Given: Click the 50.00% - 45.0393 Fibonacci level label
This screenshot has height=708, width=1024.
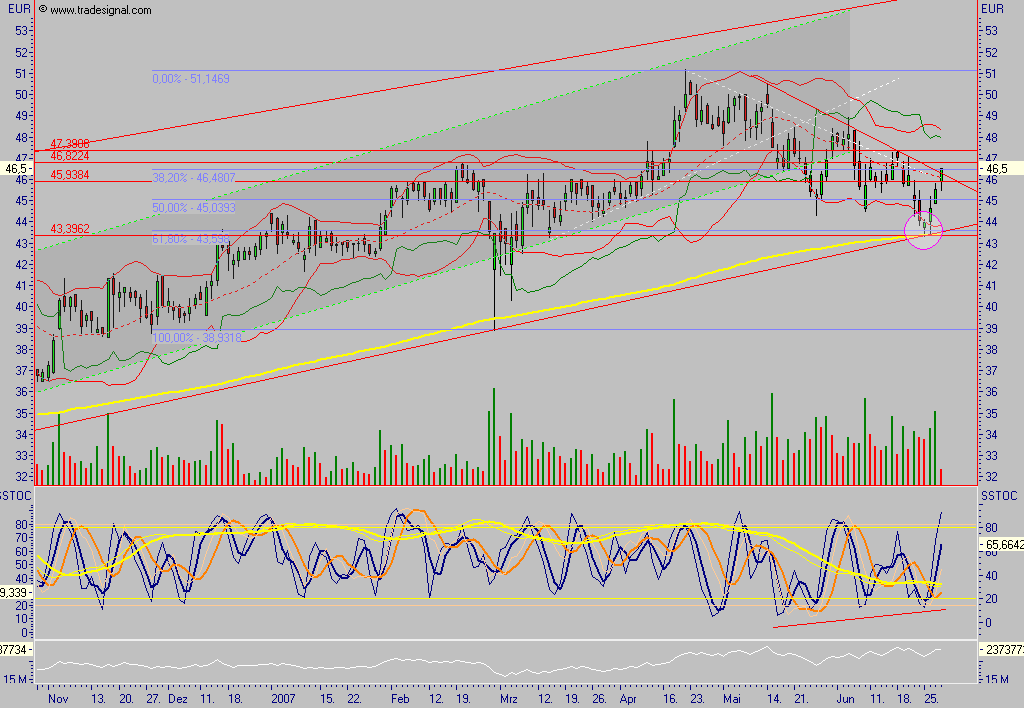Looking at the screenshot, I should pyautogui.click(x=194, y=208).
